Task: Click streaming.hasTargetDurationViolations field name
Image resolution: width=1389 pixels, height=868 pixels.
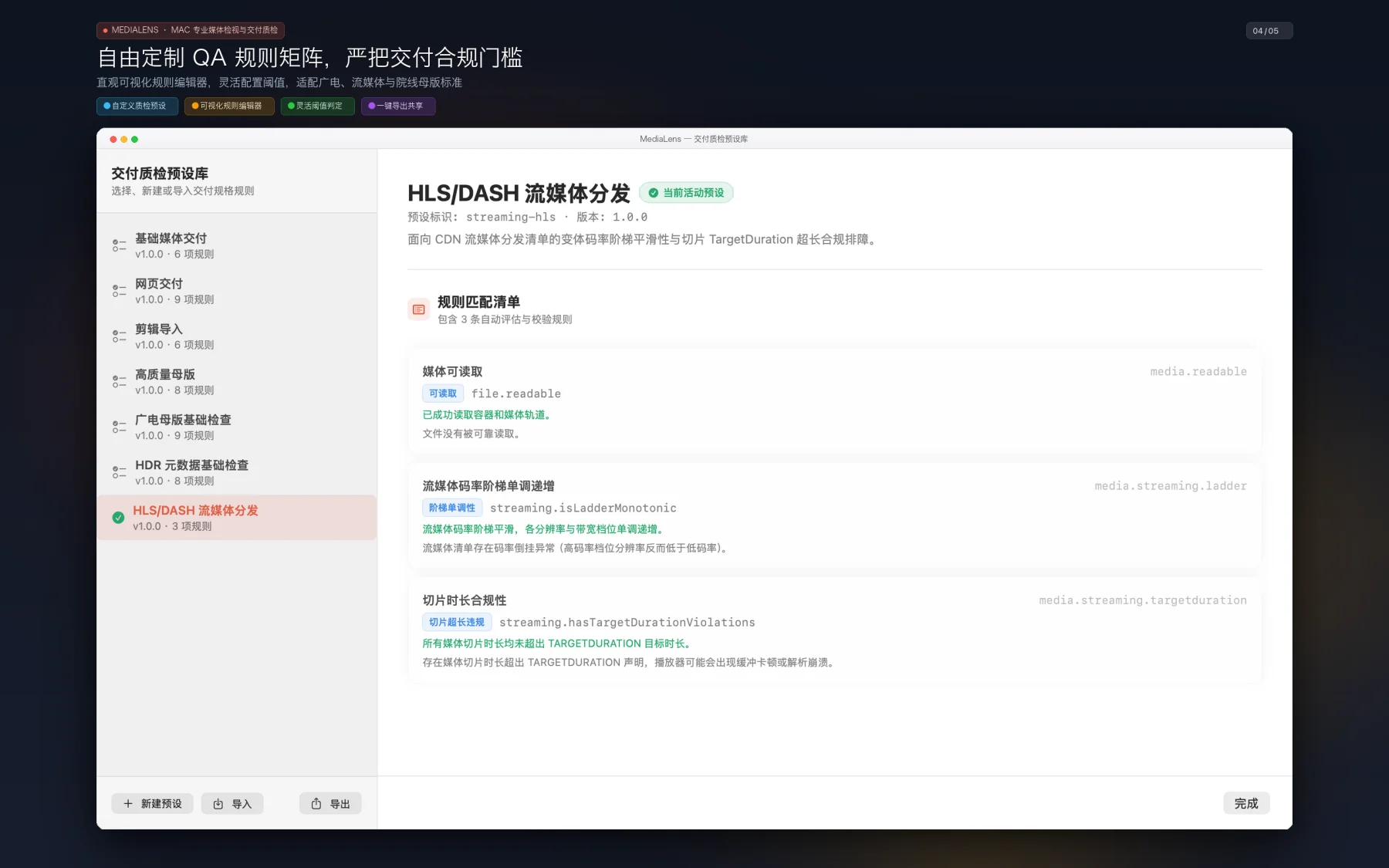Action: pos(627,622)
